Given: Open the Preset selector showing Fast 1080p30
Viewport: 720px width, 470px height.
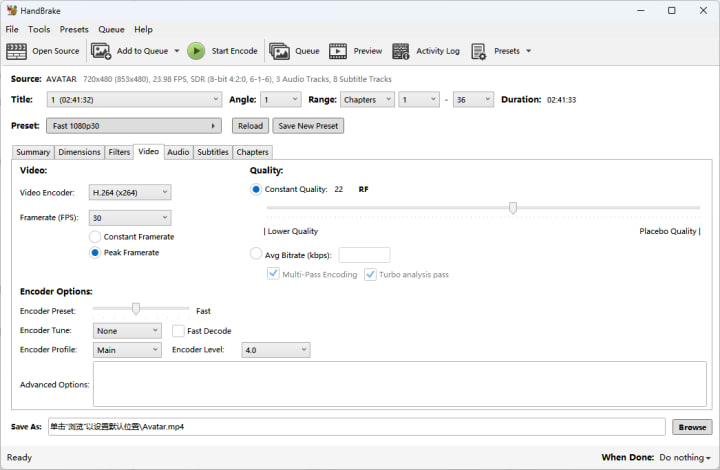Looking at the screenshot, I should click(134, 126).
